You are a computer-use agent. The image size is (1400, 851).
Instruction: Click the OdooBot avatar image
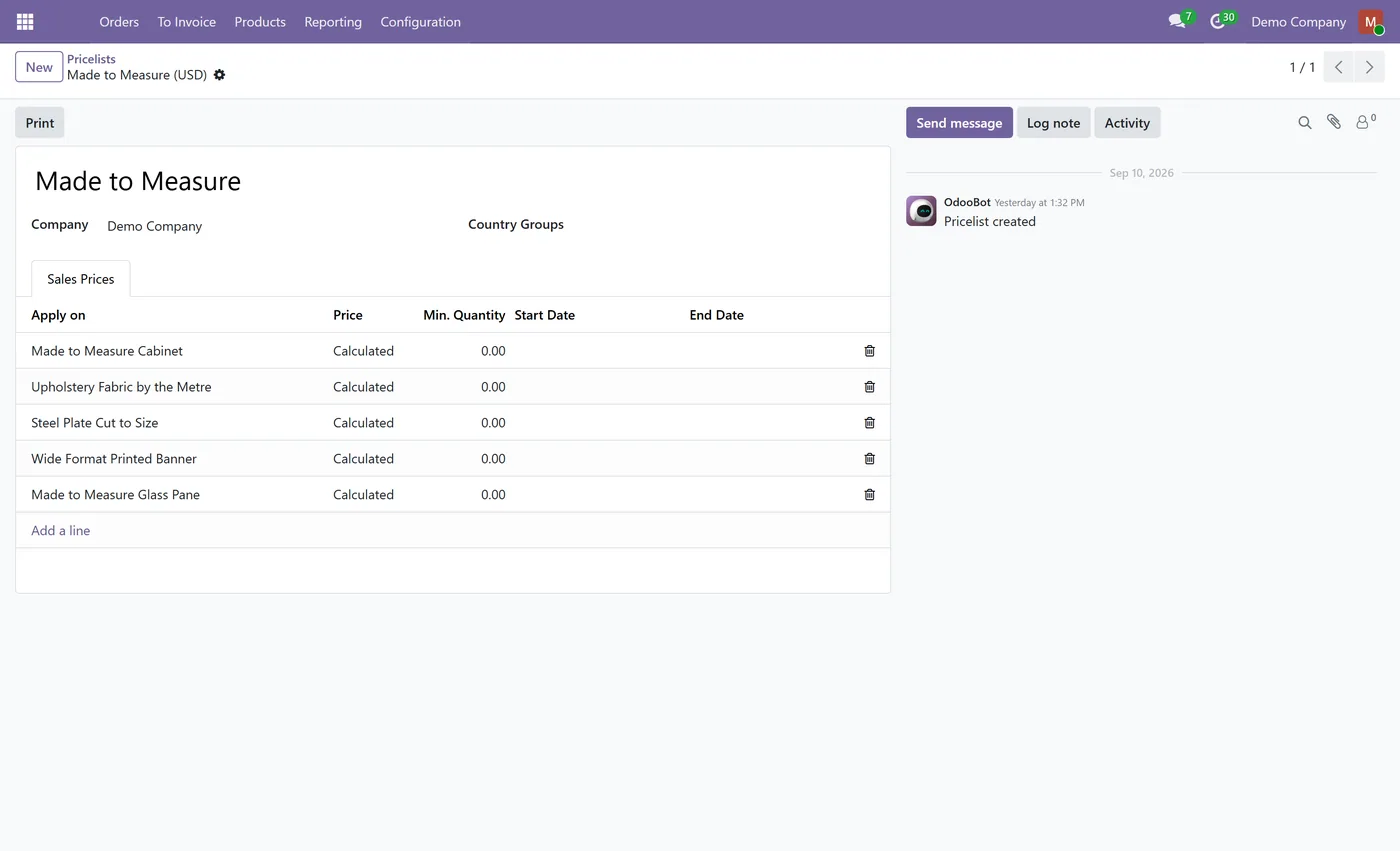[921, 211]
